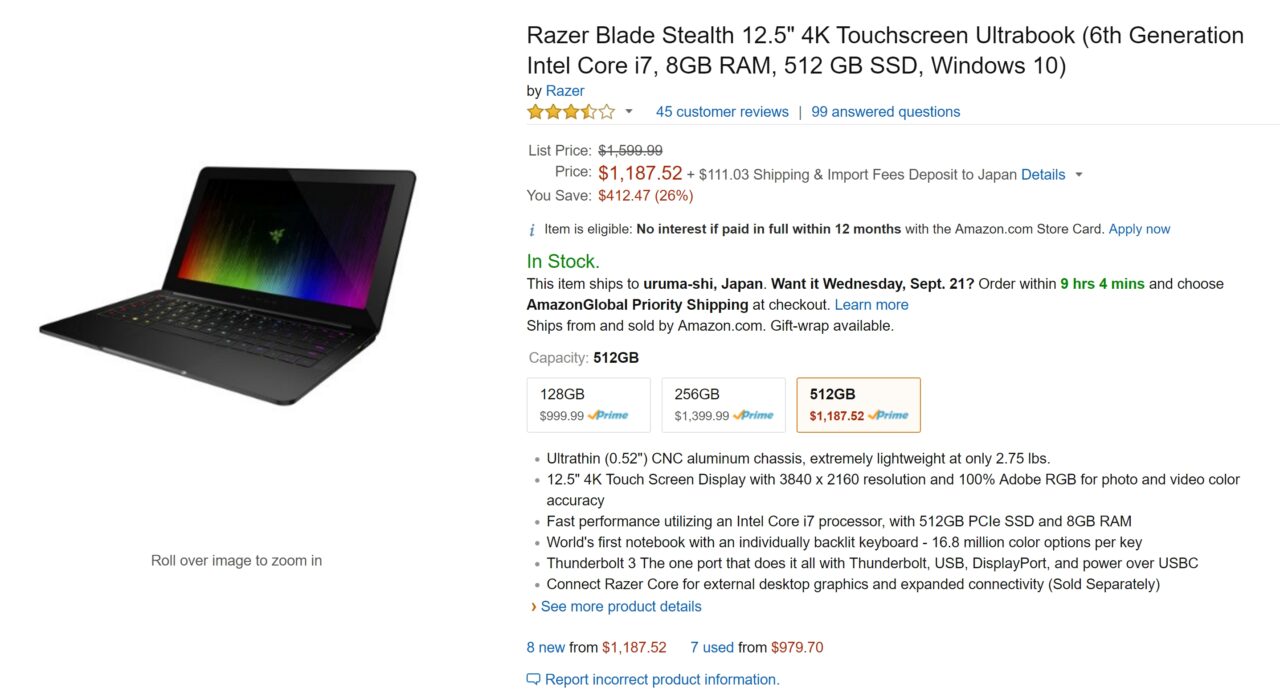Screen dimensions: 1280x693
Task: Click the Prime logo on 128GB option
Action: click(x=608, y=415)
